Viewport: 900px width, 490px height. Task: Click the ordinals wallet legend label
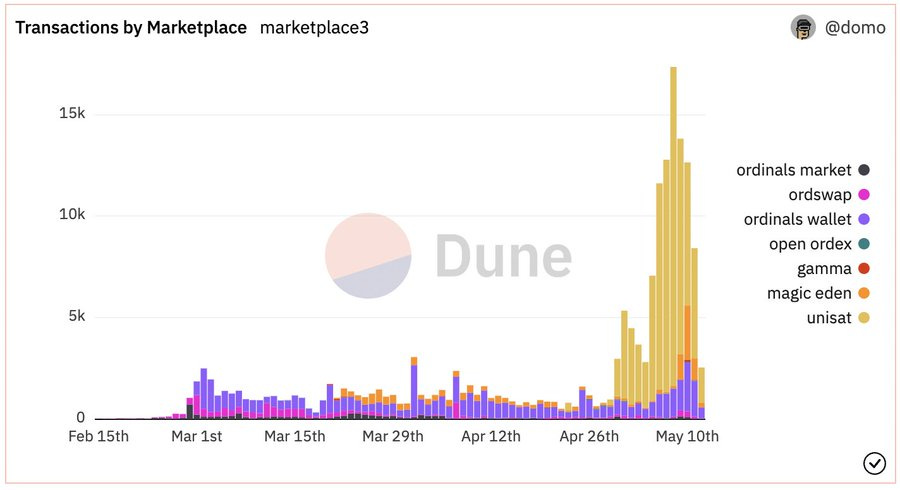click(x=797, y=219)
